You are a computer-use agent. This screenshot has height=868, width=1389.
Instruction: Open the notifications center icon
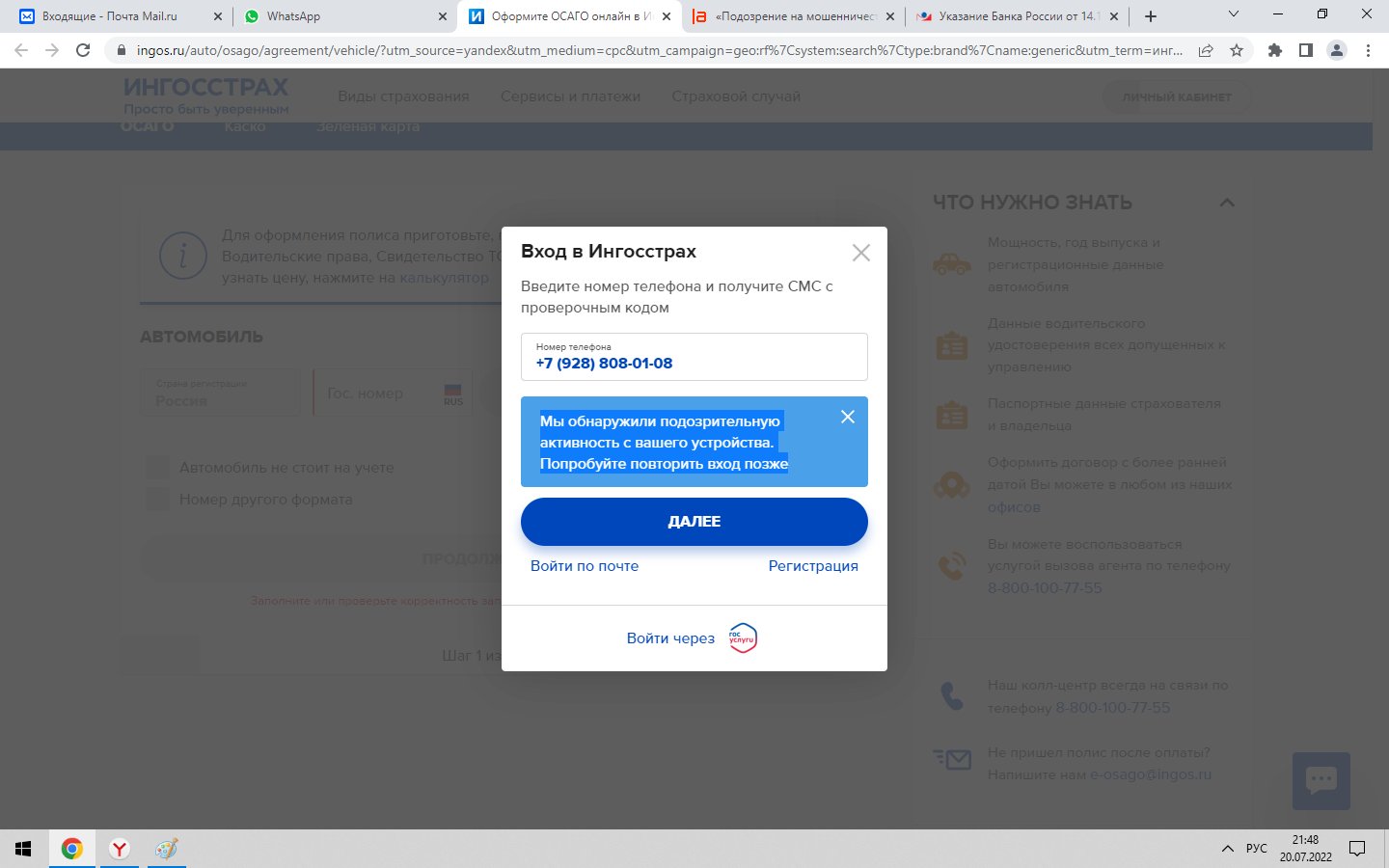pyautogui.click(x=1357, y=849)
